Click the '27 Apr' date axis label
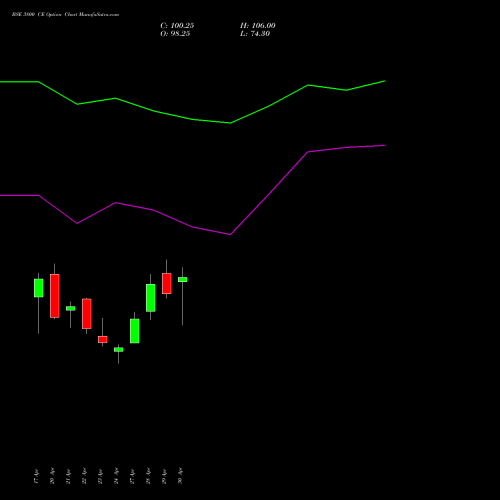 [x=132, y=476]
